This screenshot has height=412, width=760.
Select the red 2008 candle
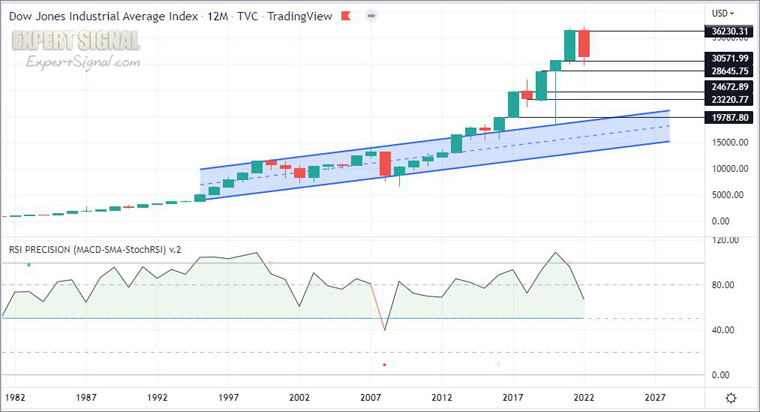pyautogui.click(x=385, y=164)
